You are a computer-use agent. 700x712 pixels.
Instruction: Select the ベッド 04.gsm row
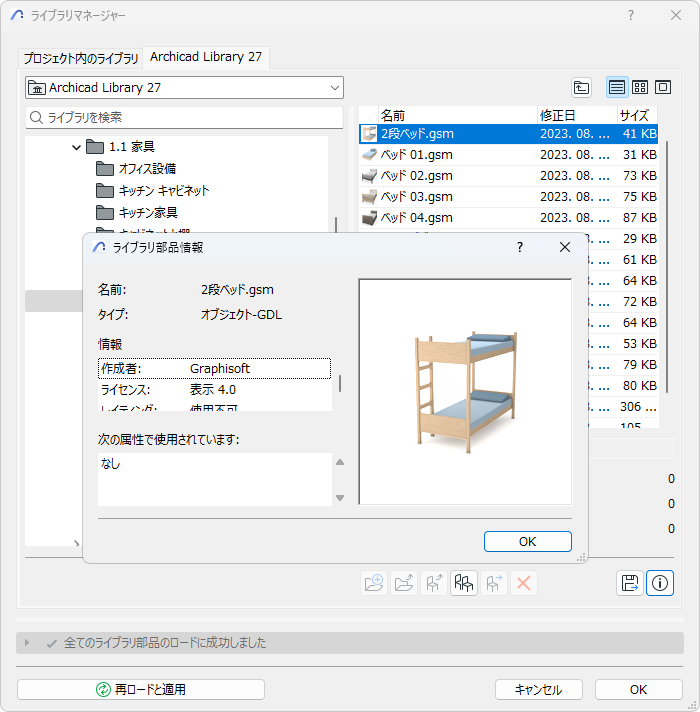[508, 218]
